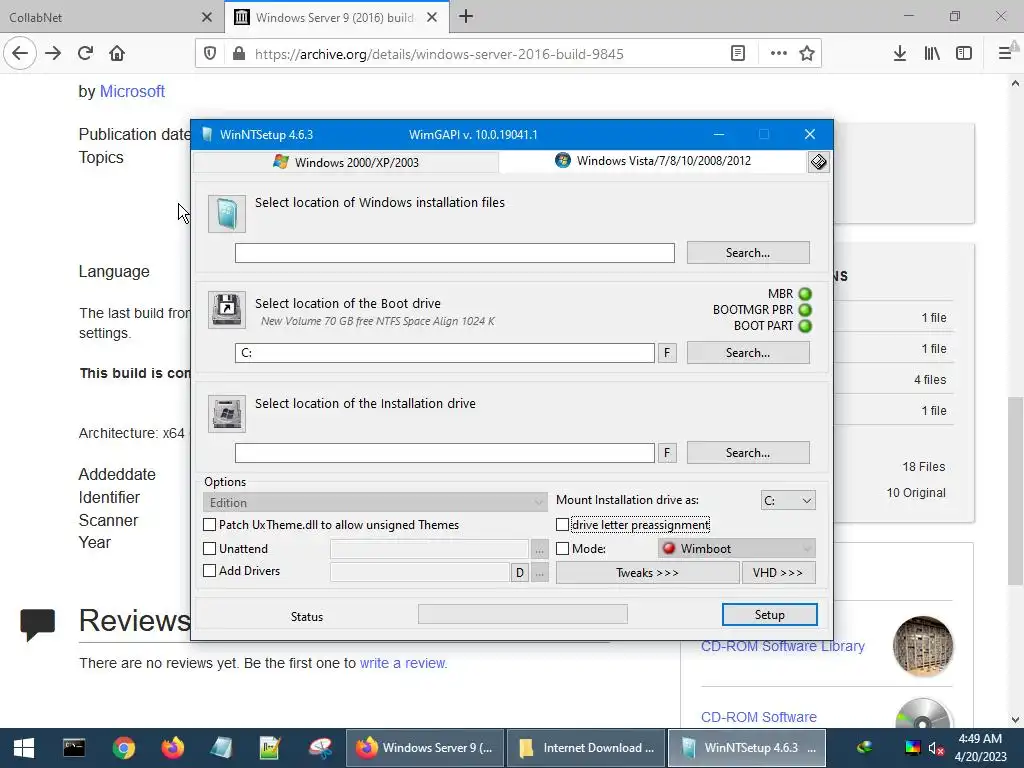Click the Status progress bar

pyautogui.click(x=522, y=614)
